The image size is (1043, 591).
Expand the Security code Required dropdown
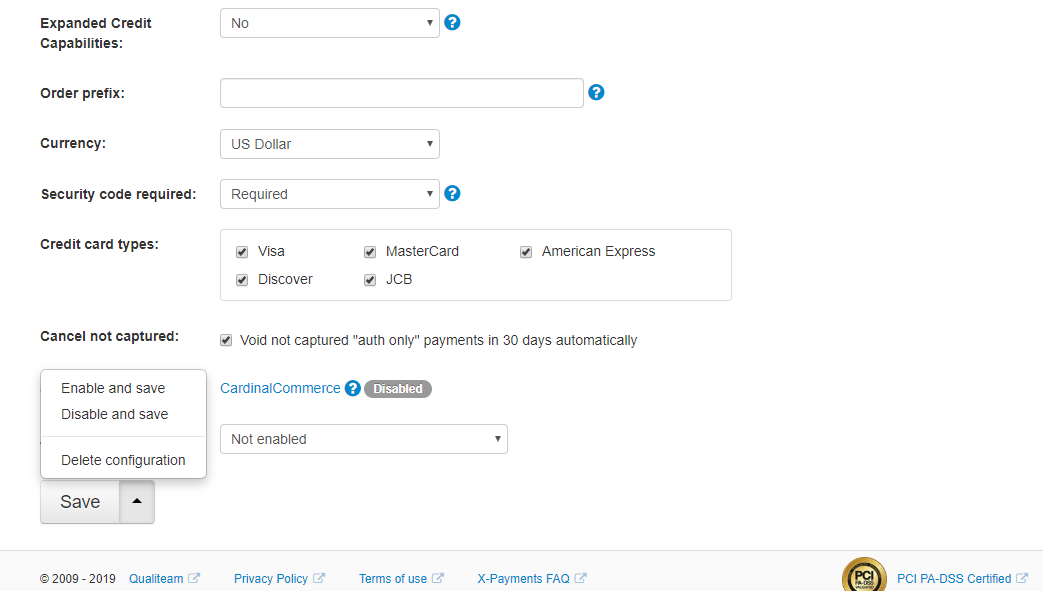point(330,194)
